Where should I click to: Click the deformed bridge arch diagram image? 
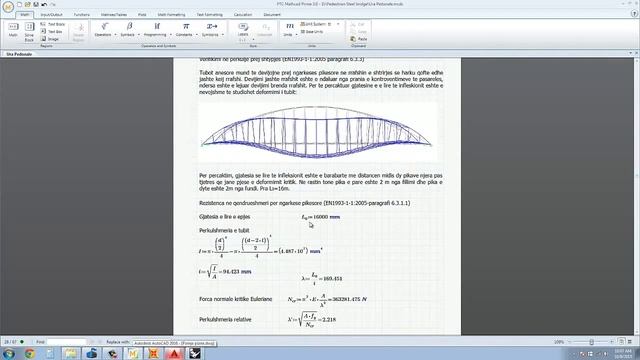pyautogui.click(x=317, y=132)
